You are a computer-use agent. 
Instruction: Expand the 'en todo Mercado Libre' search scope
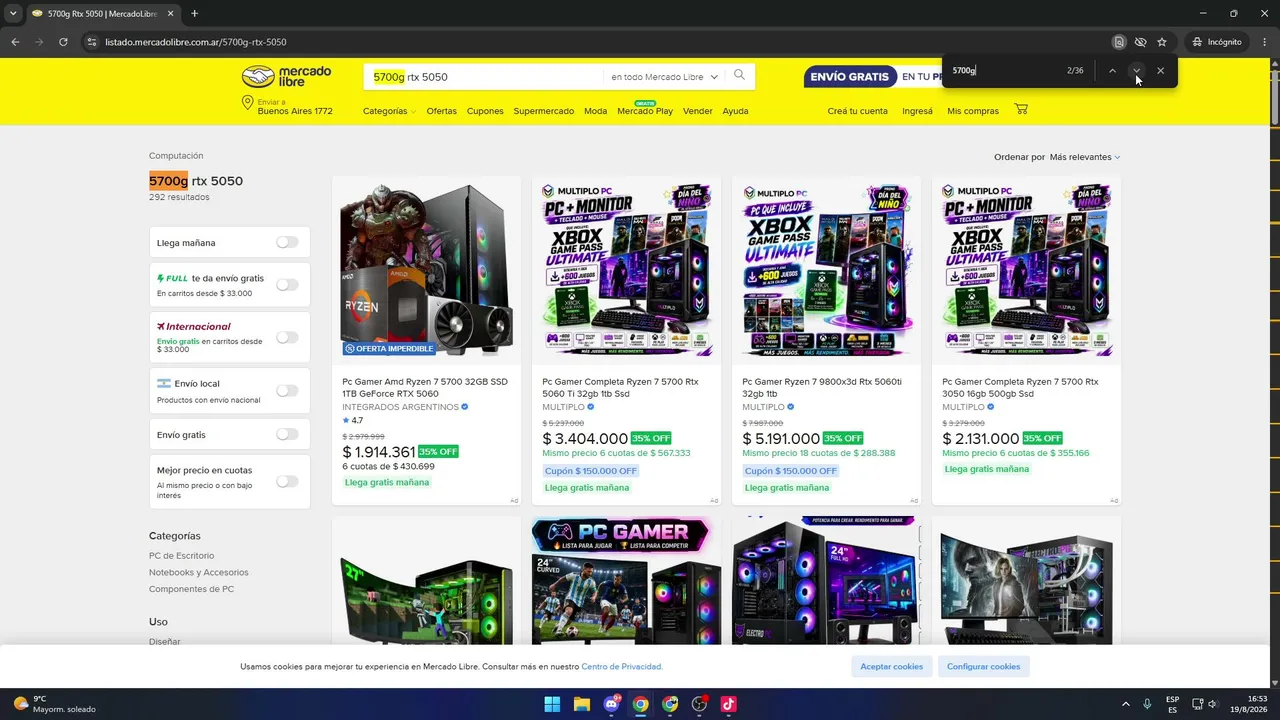(664, 77)
